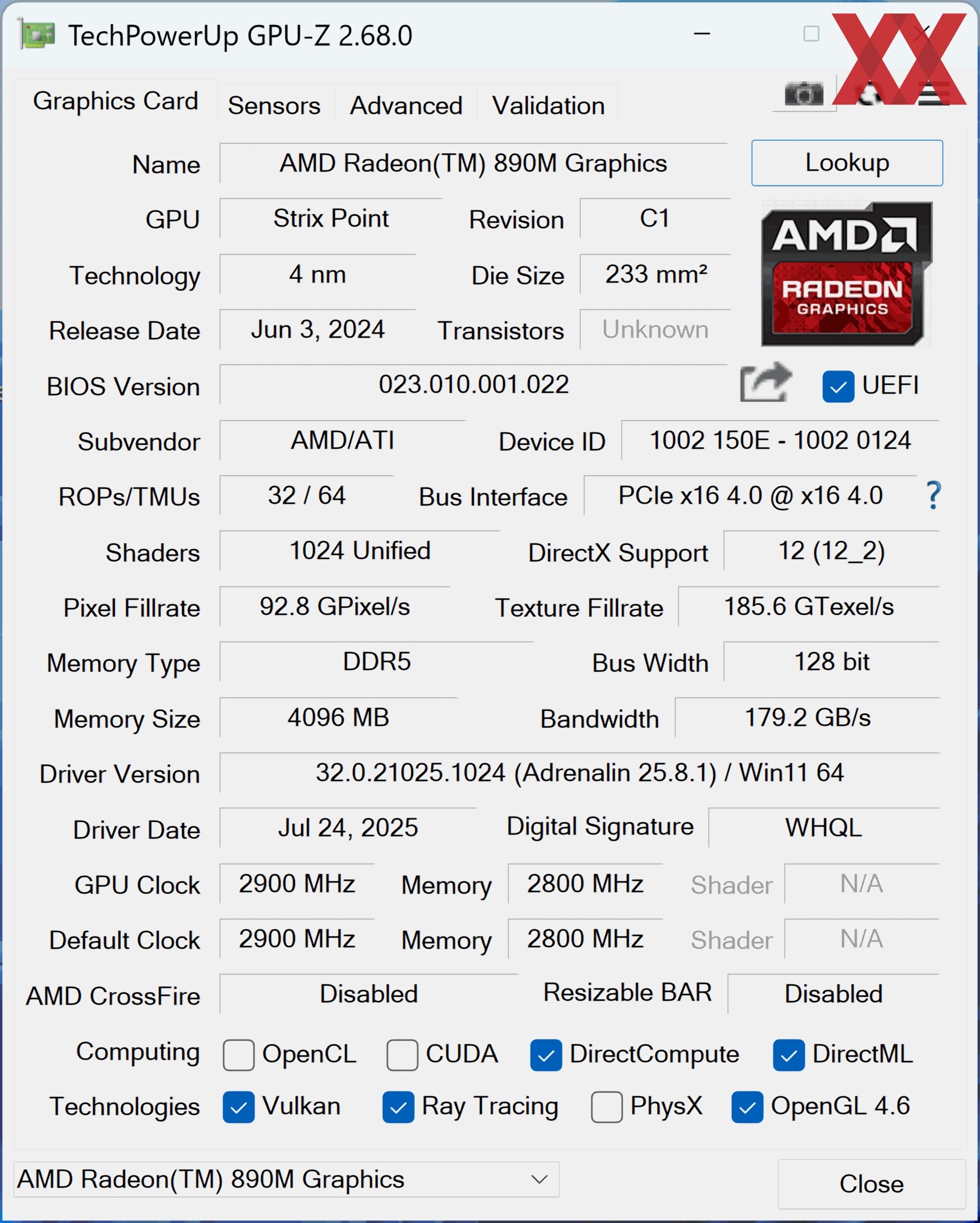
Task: Click the refresh icon in the toolbar
Action: pyautogui.click(x=868, y=94)
